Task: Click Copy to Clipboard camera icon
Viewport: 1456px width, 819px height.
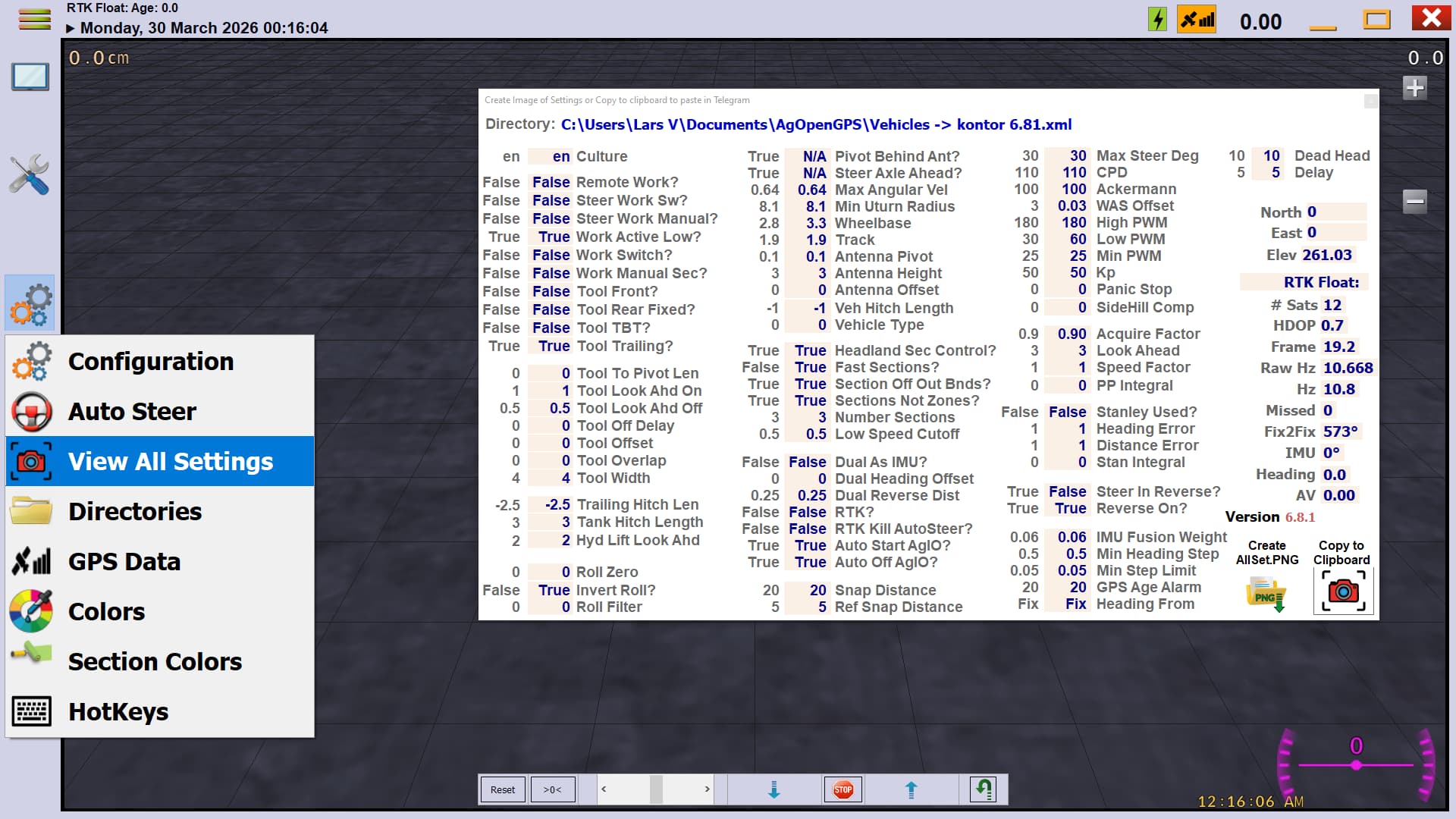Action: tap(1343, 591)
